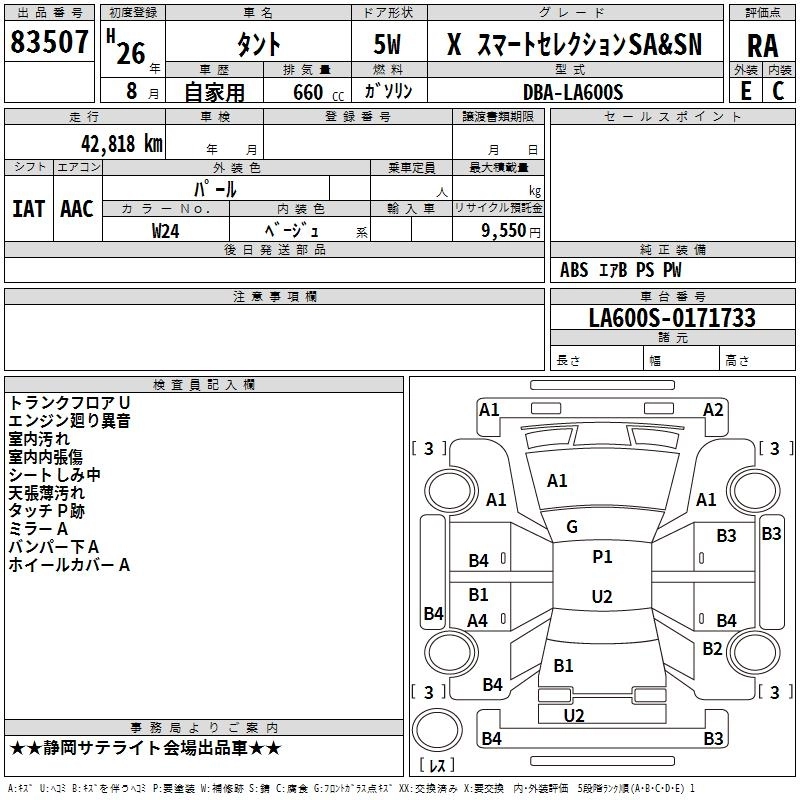Click the [レス] spare tire label
This screenshot has height=800, width=800.
click(x=437, y=765)
